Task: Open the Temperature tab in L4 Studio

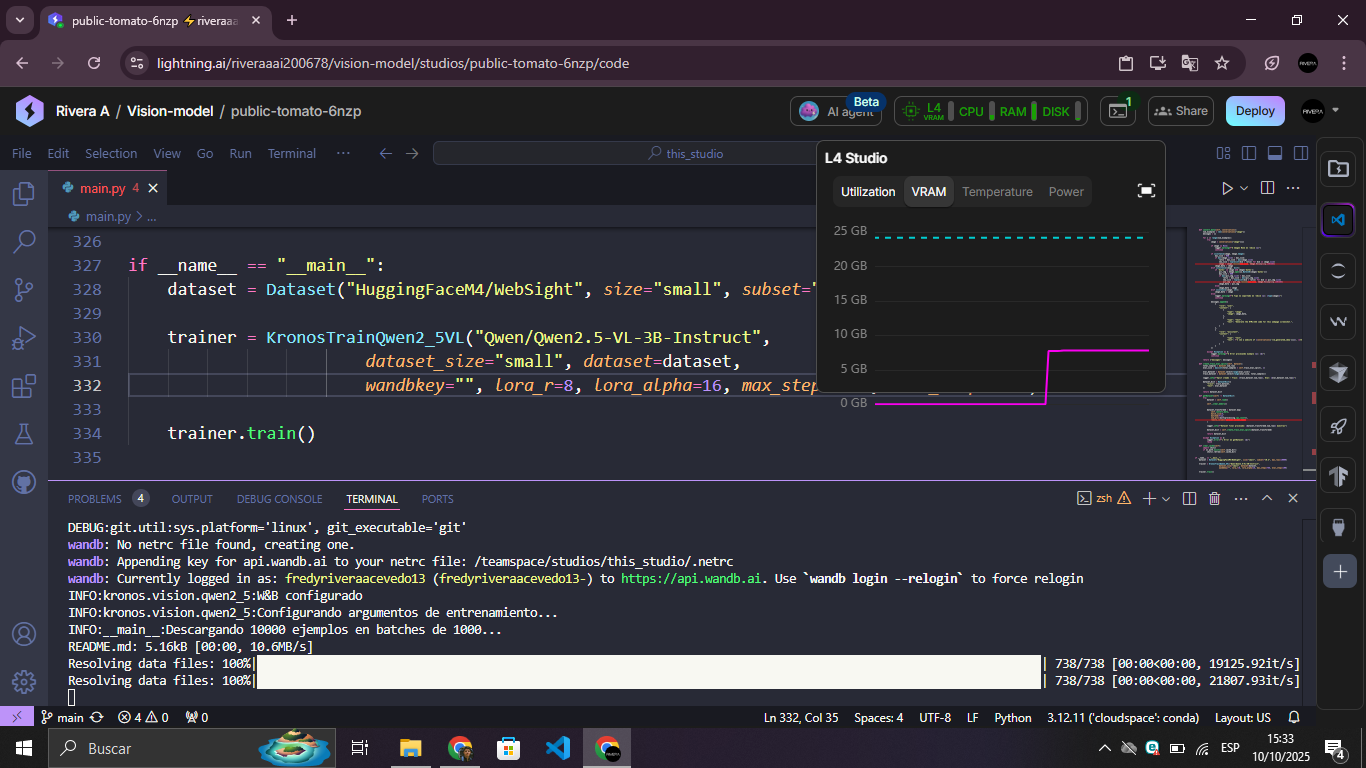Action: point(997,191)
